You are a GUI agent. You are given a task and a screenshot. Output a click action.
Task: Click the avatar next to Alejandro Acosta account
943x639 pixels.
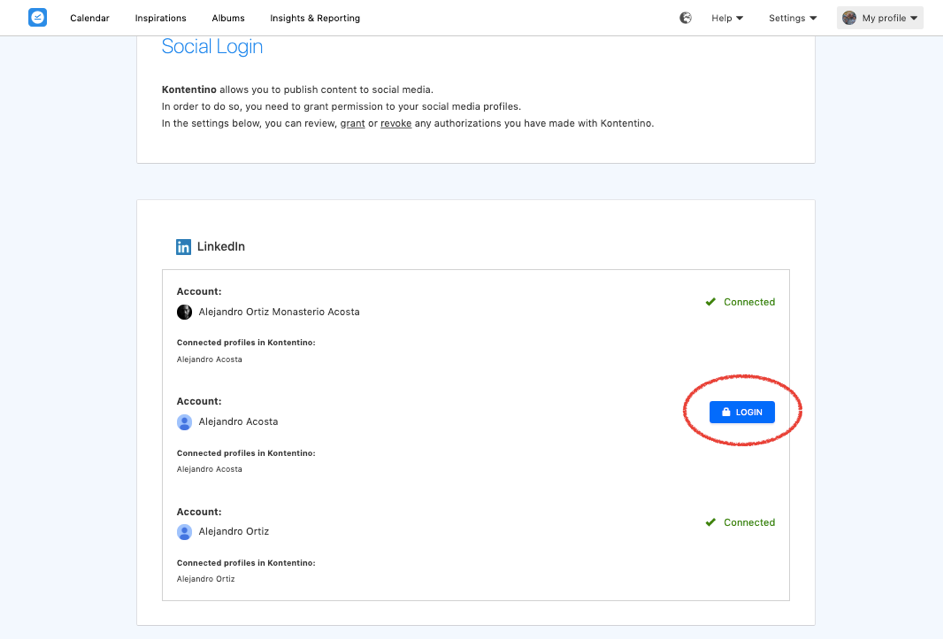(185, 422)
